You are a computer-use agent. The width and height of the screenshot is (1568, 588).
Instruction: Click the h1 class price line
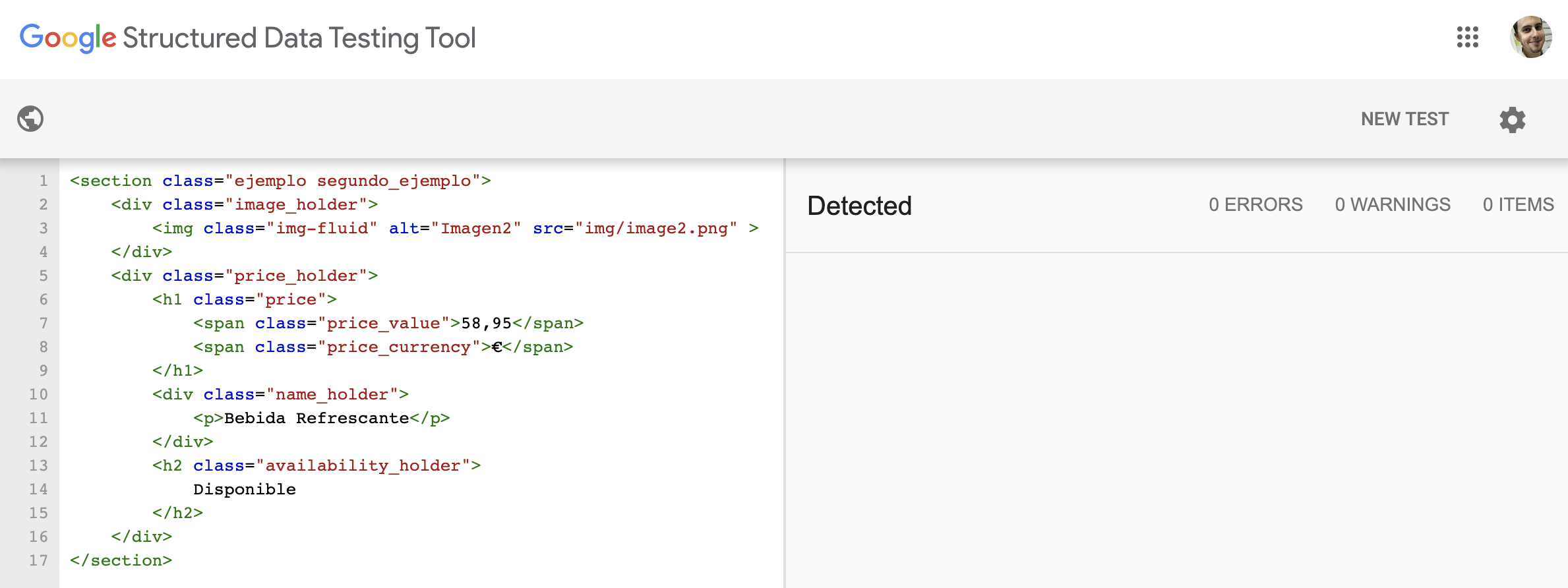click(x=245, y=299)
